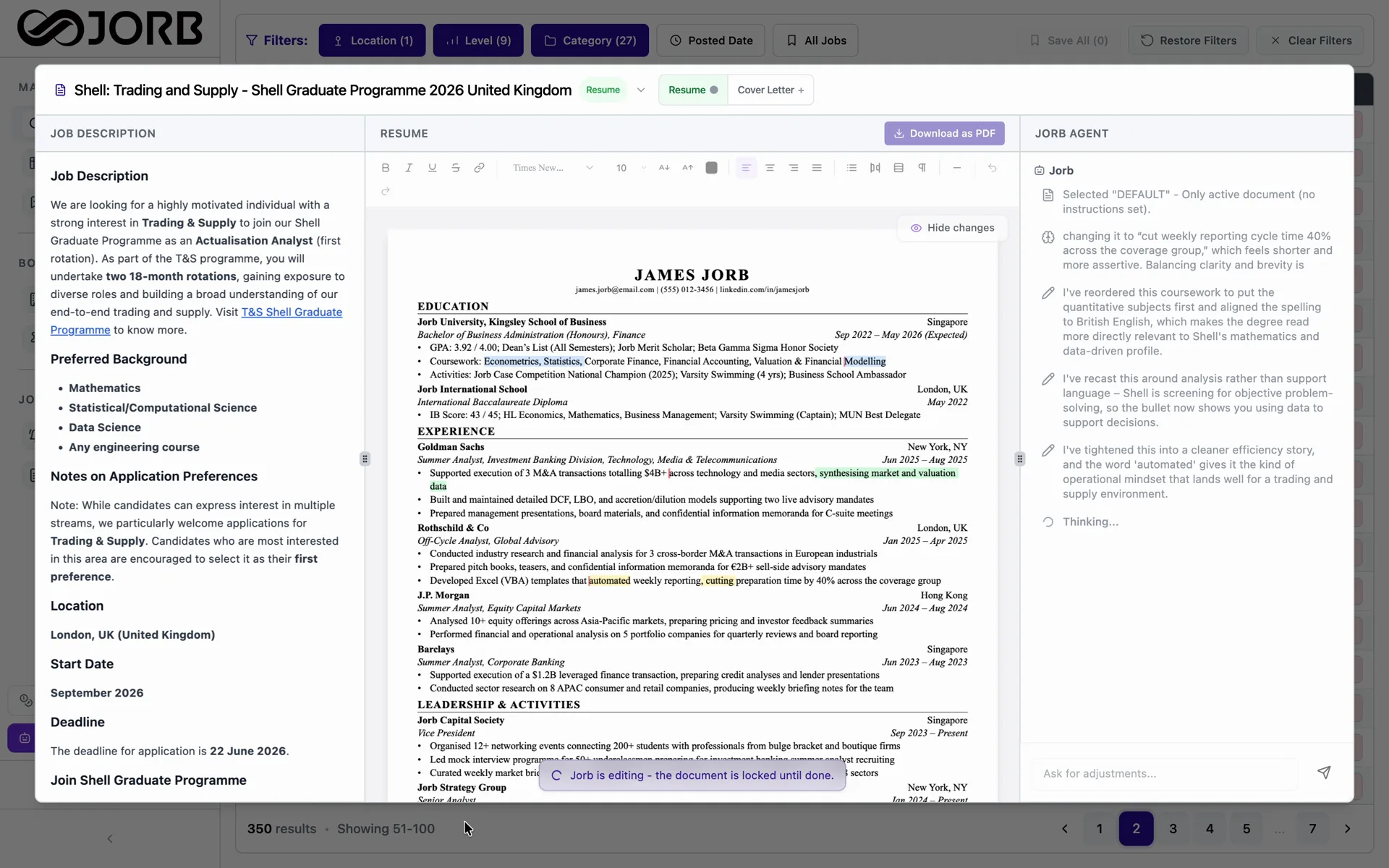Screen dimensions: 1389x868
Task: Send the message with paper plane icon
Action: (x=1324, y=773)
